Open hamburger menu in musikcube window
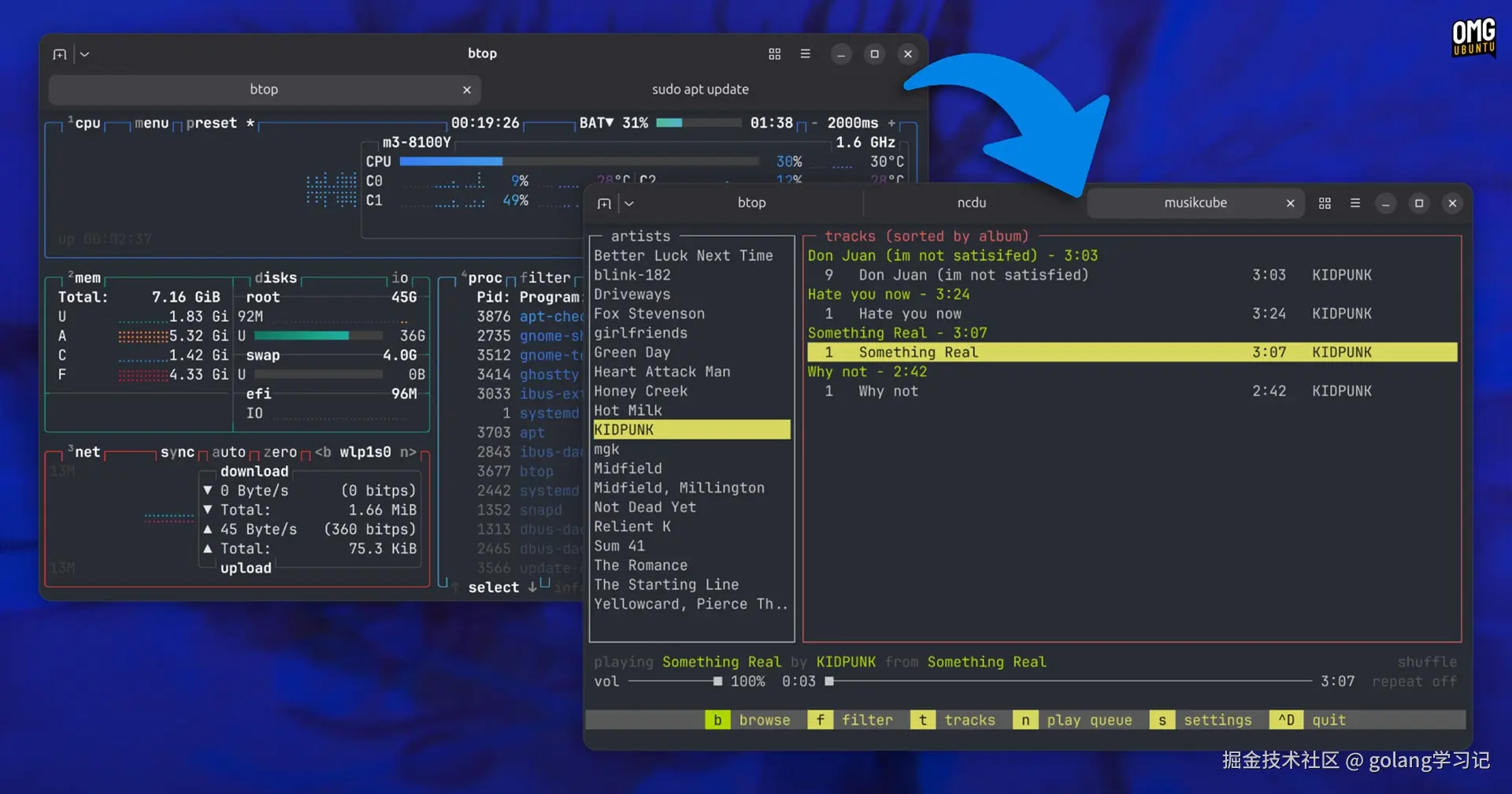 [x=1355, y=203]
